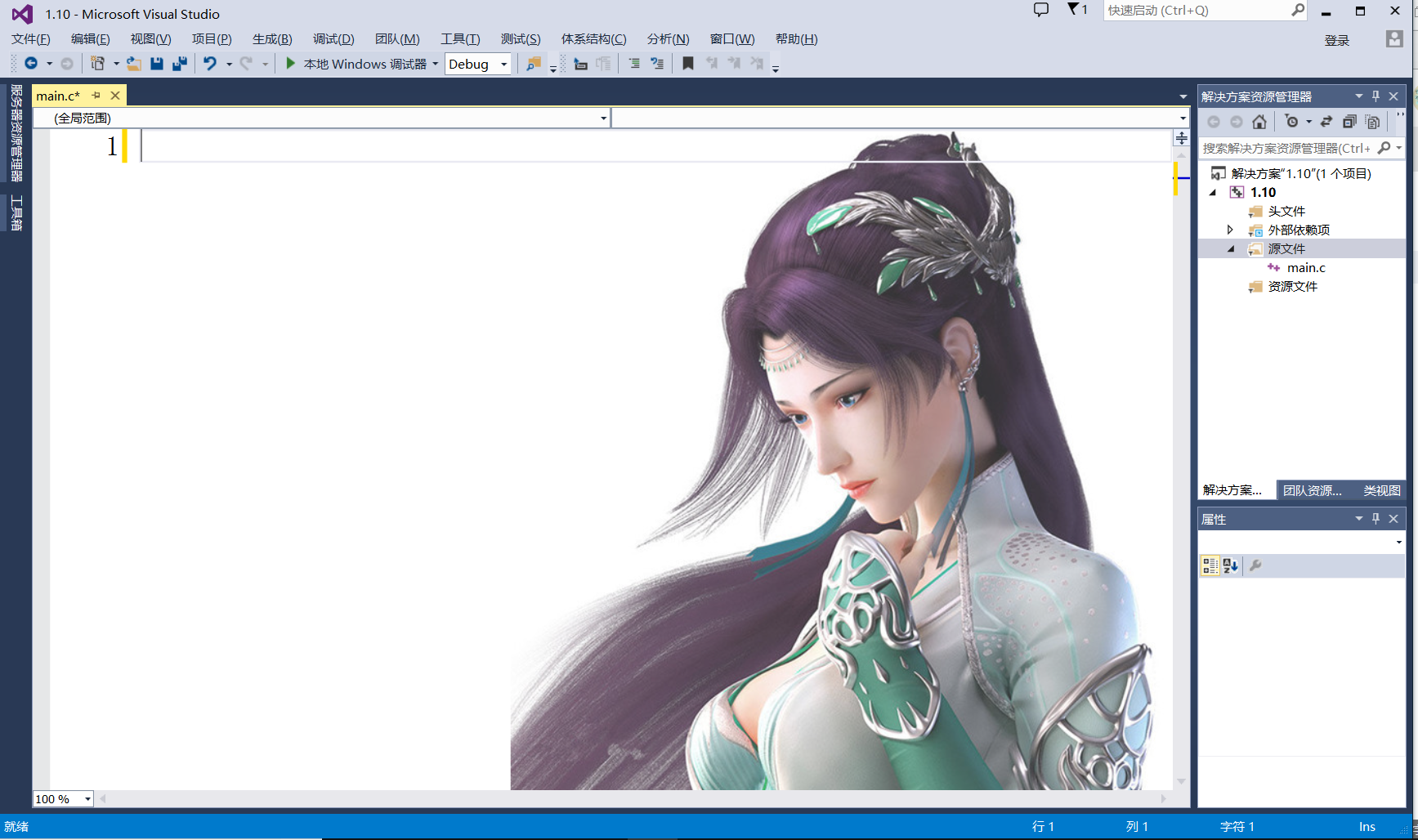
Task: Expand the 外部依赖项 node
Action: pyautogui.click(x=1230, y=230)
